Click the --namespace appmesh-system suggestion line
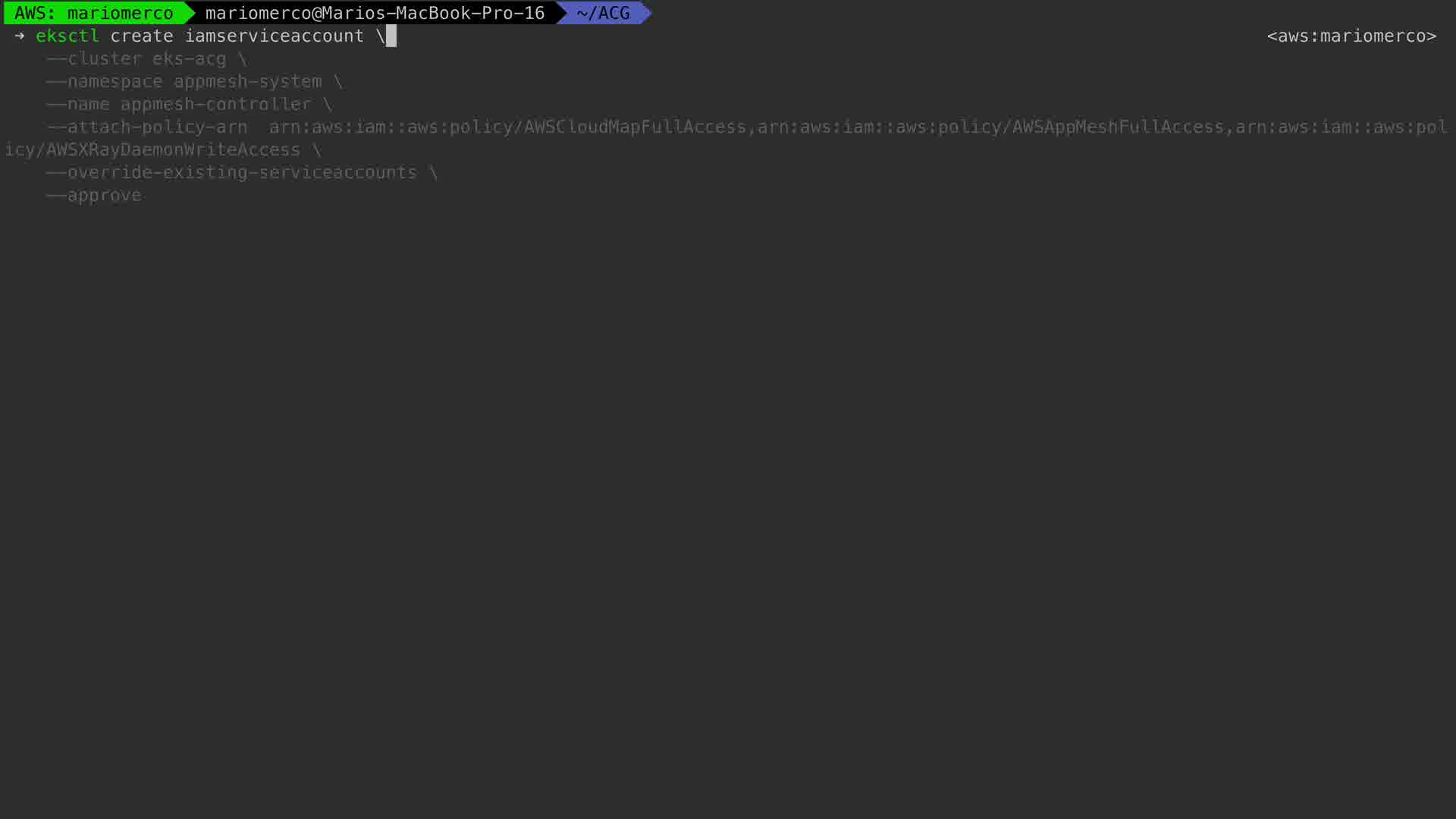Viewport: 1456px width, 819px height. click(194, 81)
